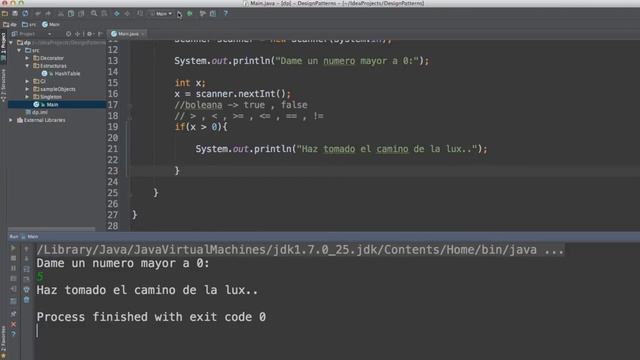Click Down the Stack Trace arrow
This screenshot has height=360, width=640.
tap(27, 258)
